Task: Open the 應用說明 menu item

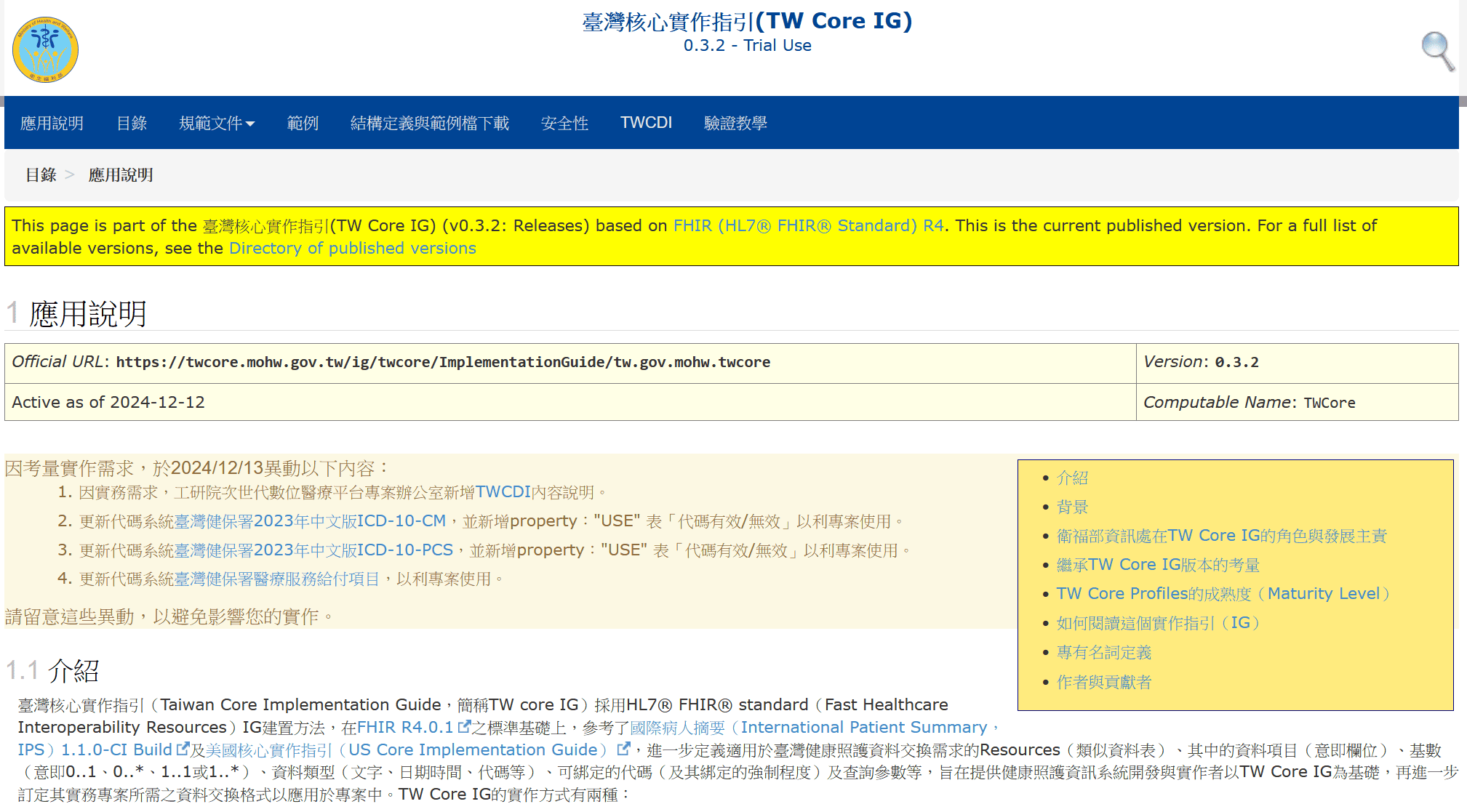Action: click(x=52, y=123)
